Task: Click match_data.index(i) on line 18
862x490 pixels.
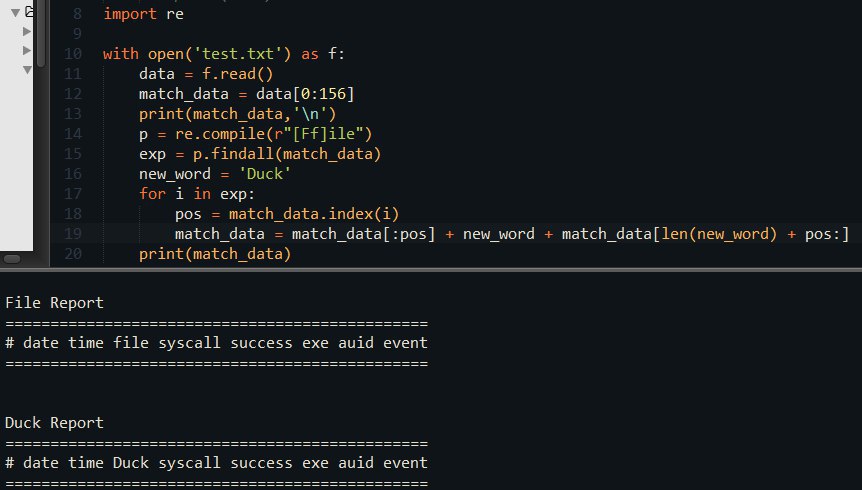Action: [314, 214]
